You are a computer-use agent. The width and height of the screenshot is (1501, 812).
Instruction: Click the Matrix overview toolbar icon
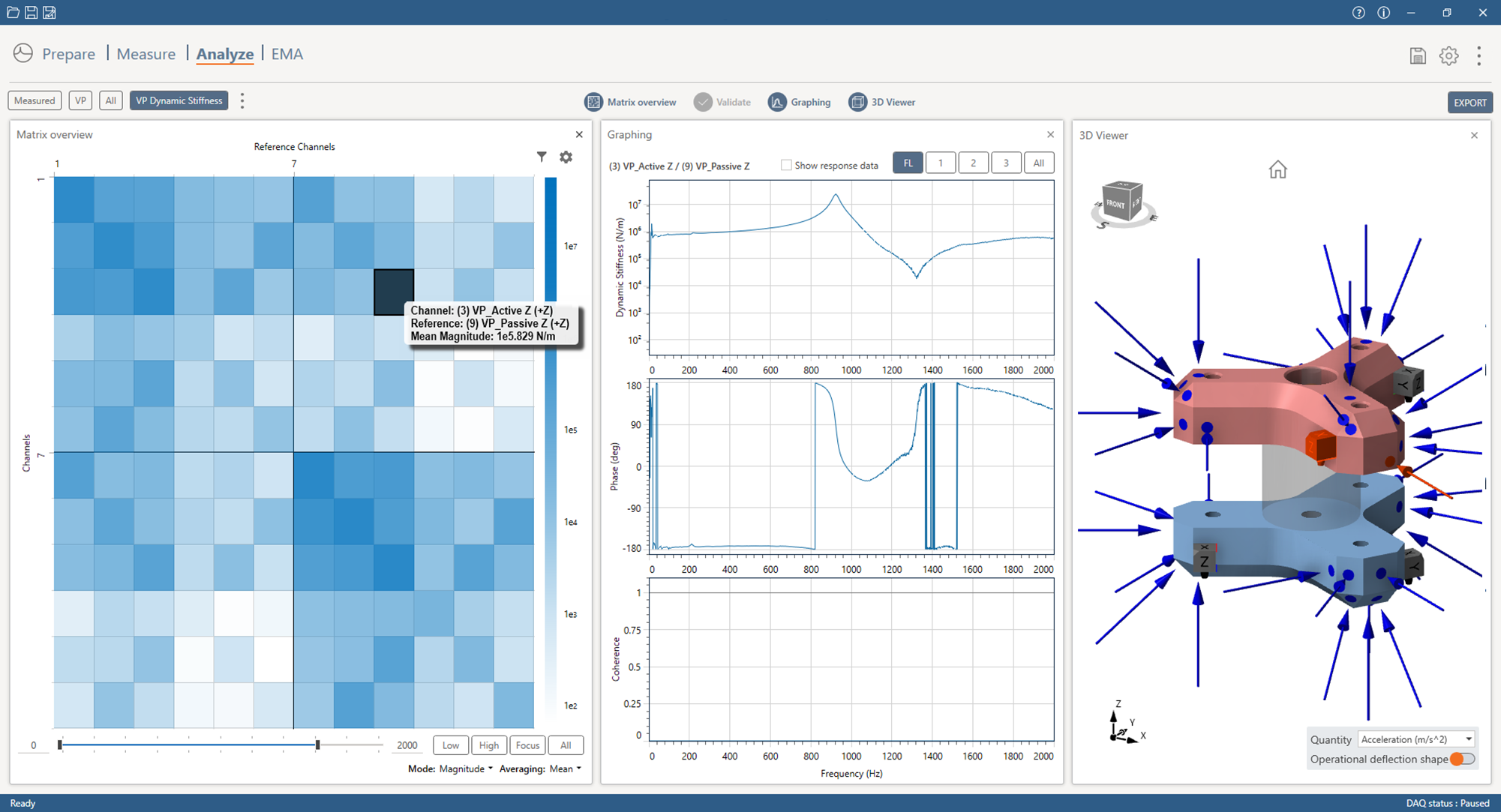(x=593, y=102)
